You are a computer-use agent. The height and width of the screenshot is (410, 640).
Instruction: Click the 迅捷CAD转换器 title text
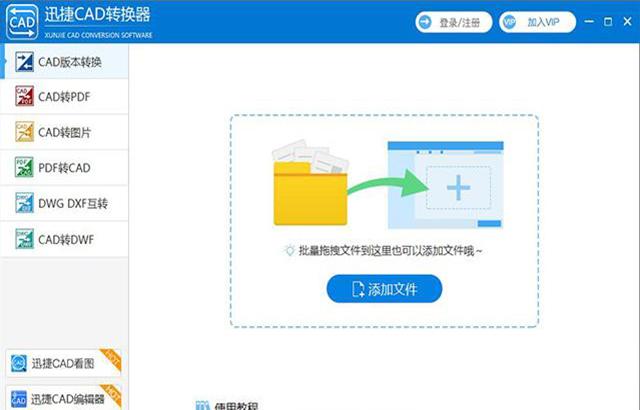point(97,15)
